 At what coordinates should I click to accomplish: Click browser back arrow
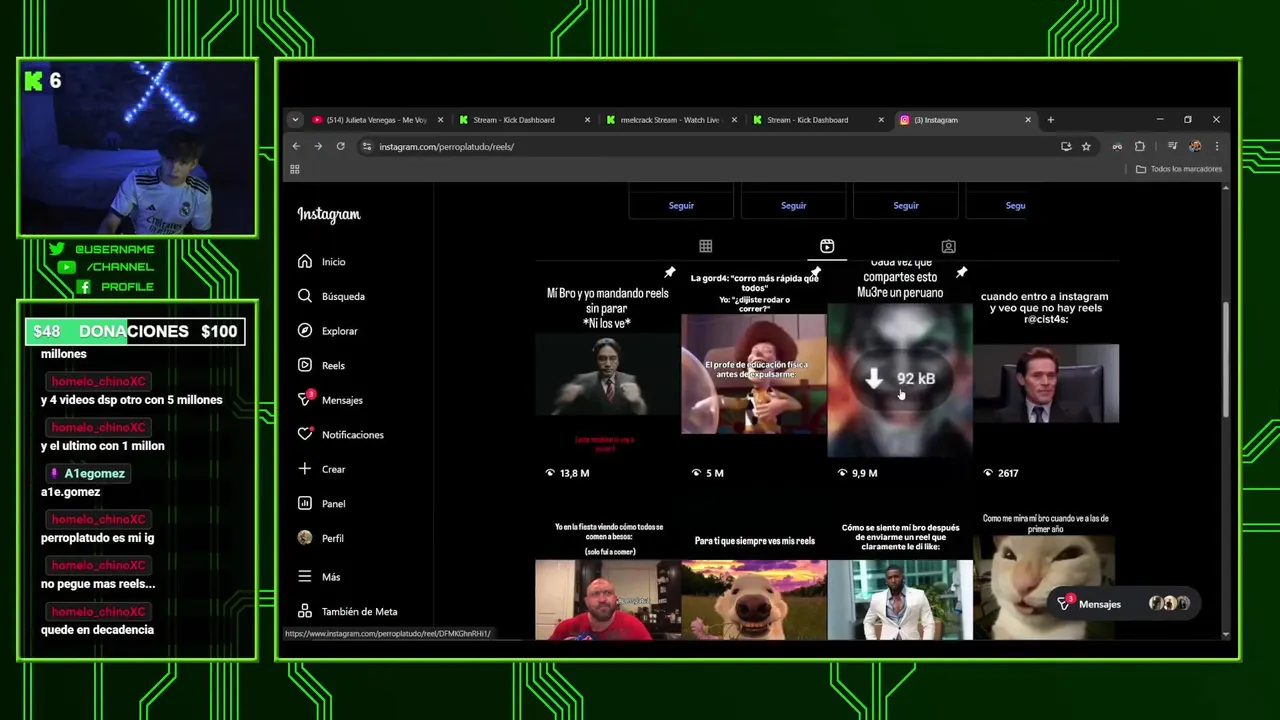295,146
